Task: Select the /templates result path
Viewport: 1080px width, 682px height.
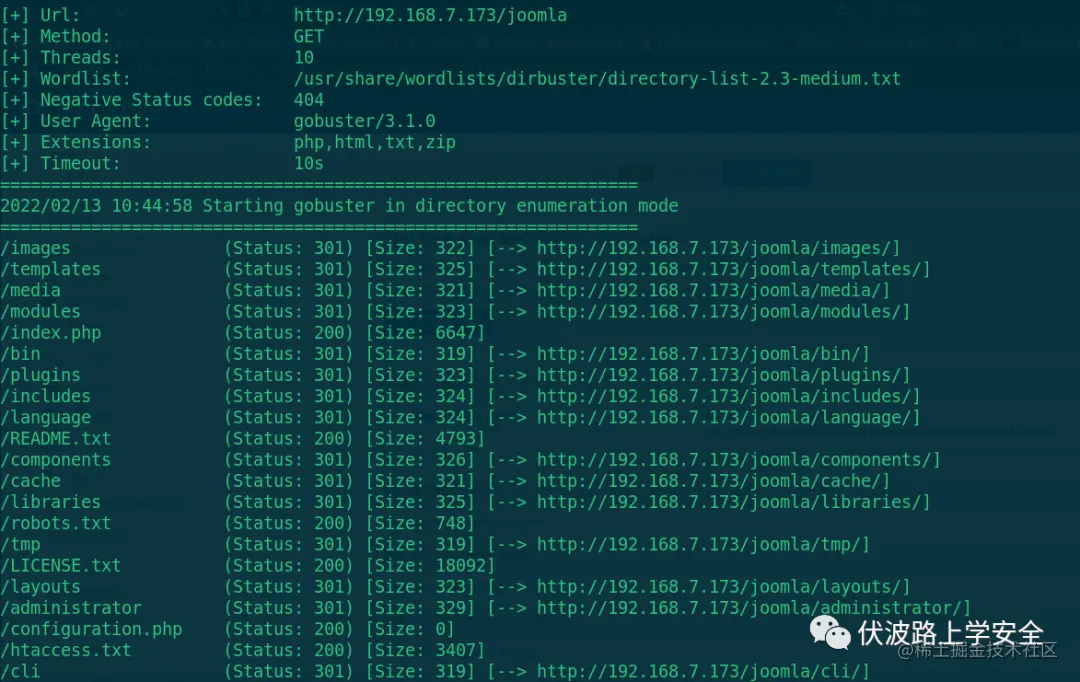Action: (50, 269)
